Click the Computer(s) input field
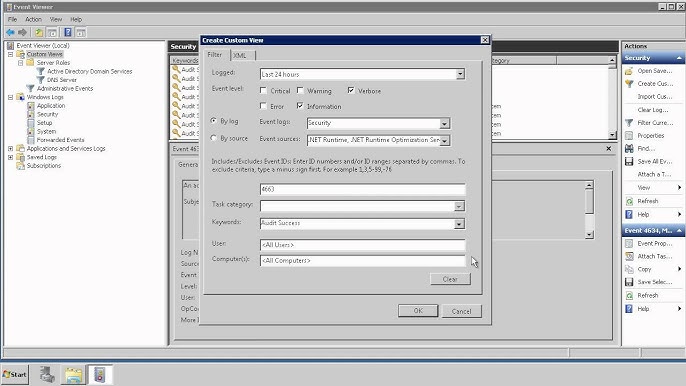This screenshot has height=386, width=686. pyautogui.click(x=362, y=261)
